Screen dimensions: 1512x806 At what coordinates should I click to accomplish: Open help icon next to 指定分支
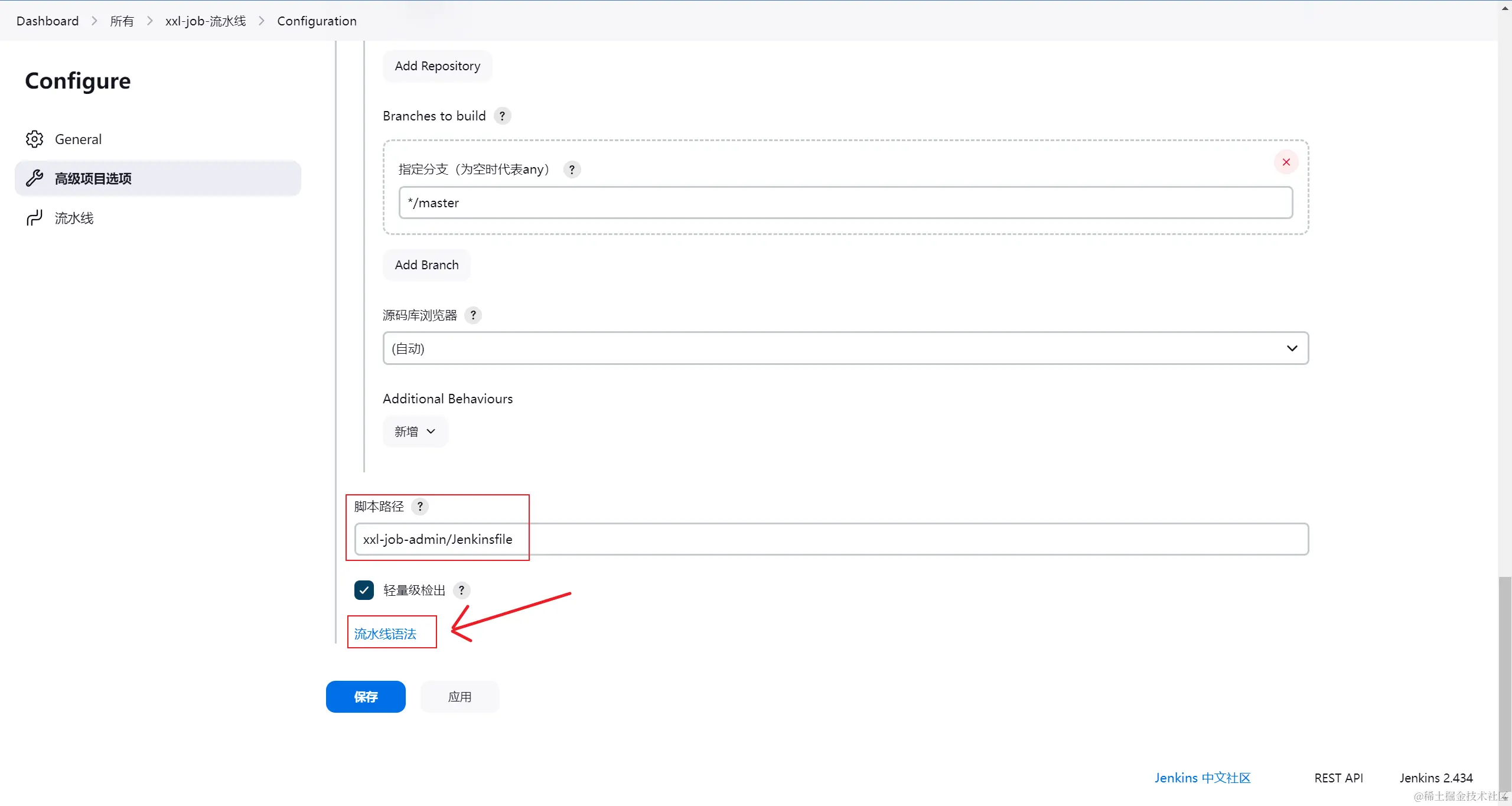tap(571, 169)
